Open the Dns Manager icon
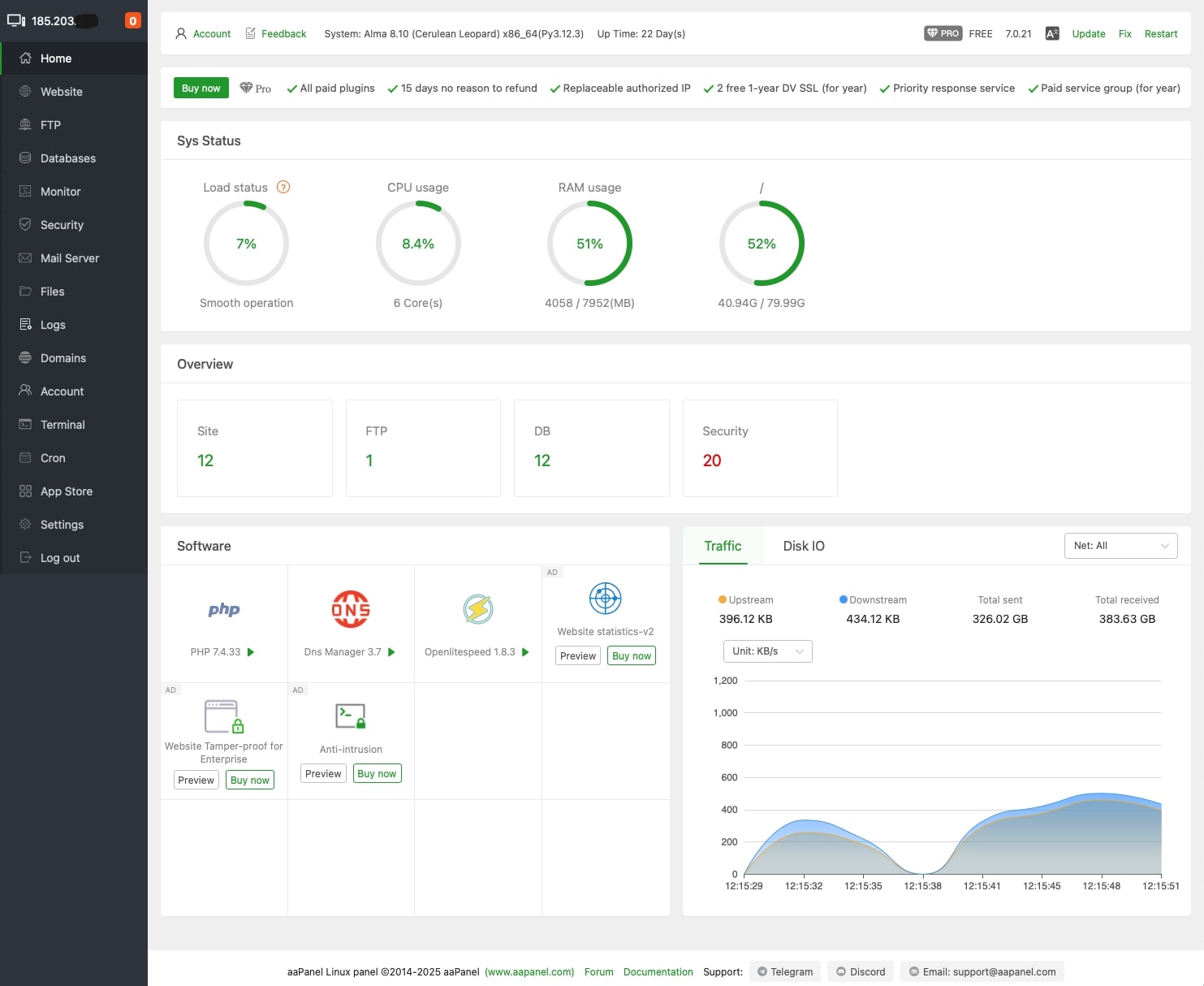Image resolution: width=1204 pixels, height=986 pixels. pyautogui.click(x=350, y=609)
